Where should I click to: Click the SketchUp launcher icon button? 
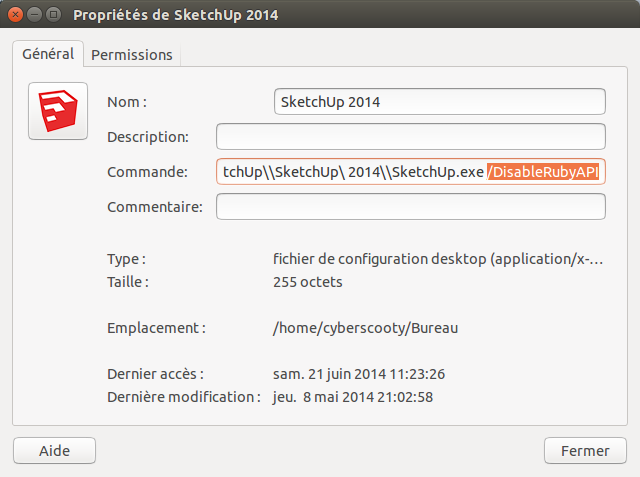pos(58,111)
